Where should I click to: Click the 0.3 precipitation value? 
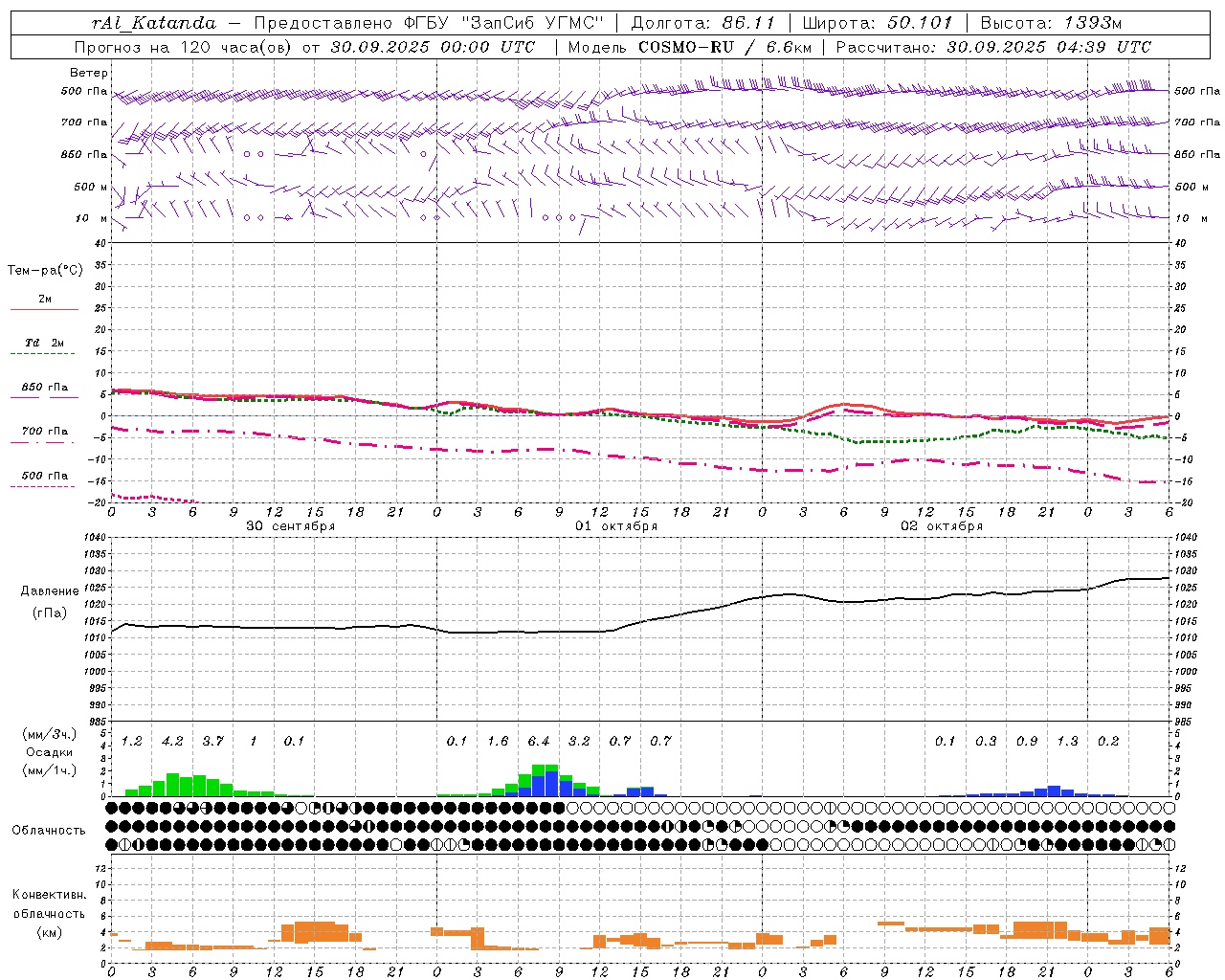[x=986, y=741]
